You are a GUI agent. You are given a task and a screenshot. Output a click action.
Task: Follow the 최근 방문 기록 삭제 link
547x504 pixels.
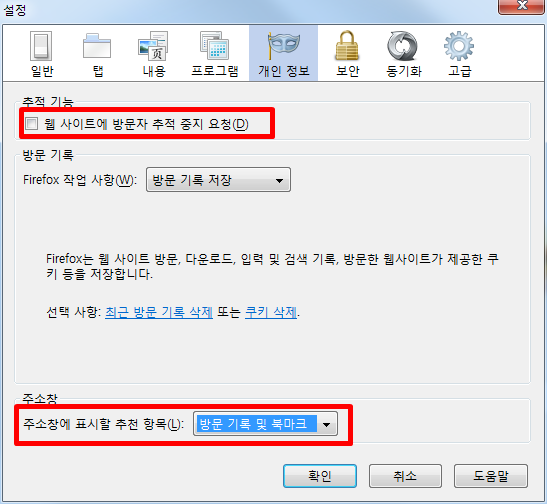pos(159,312)
